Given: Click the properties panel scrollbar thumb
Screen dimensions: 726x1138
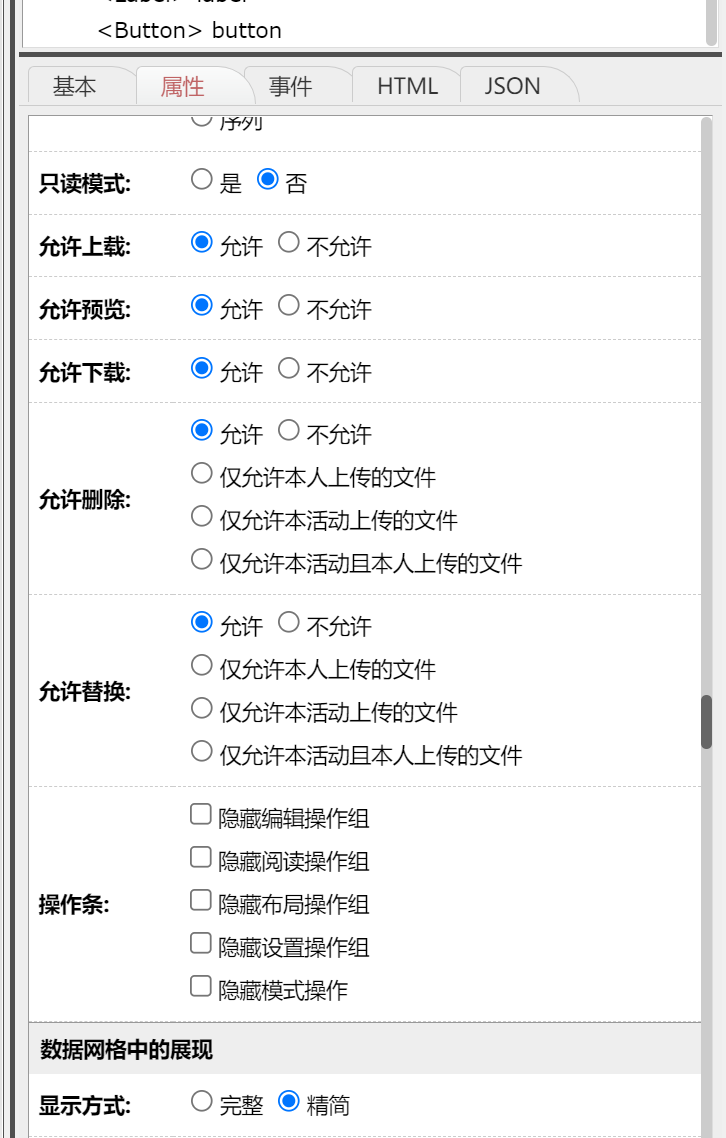Looking at the screenshot, I should point(706,721).
